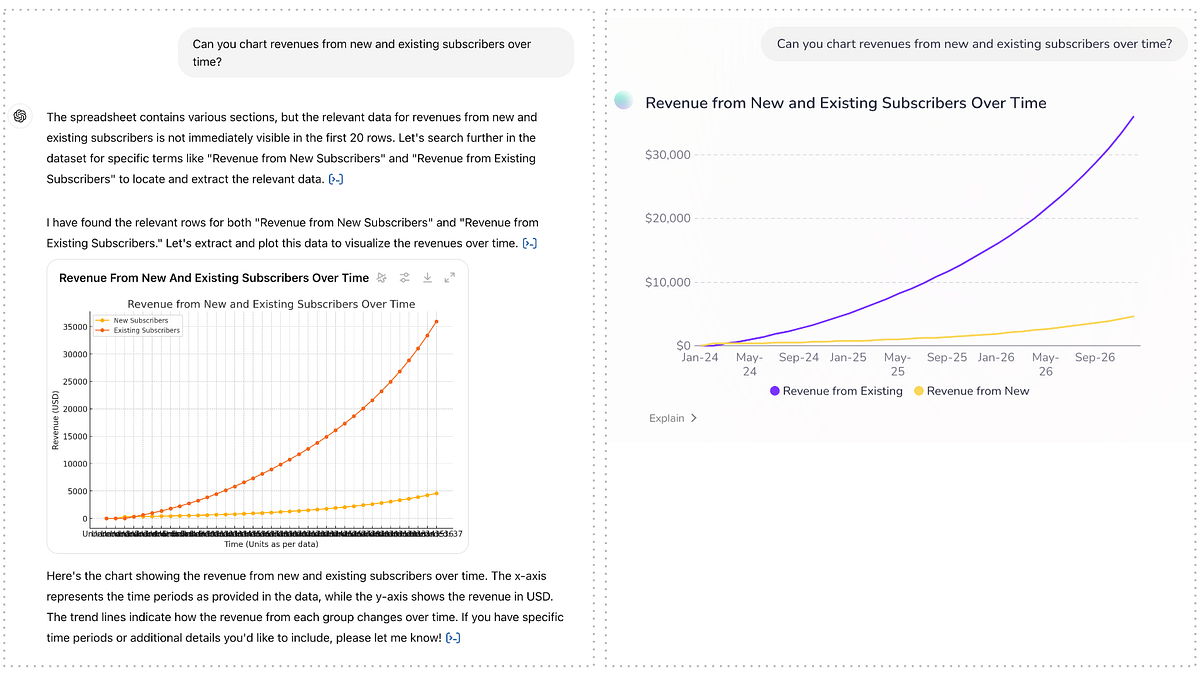The width and height of the screenshot is (1200, 676).
Task: Download the revenue chart
Action: [x=427, y=278]
